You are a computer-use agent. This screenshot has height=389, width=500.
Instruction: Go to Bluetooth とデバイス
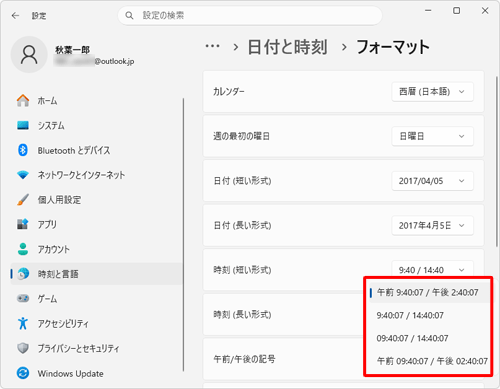pos(97,150)
